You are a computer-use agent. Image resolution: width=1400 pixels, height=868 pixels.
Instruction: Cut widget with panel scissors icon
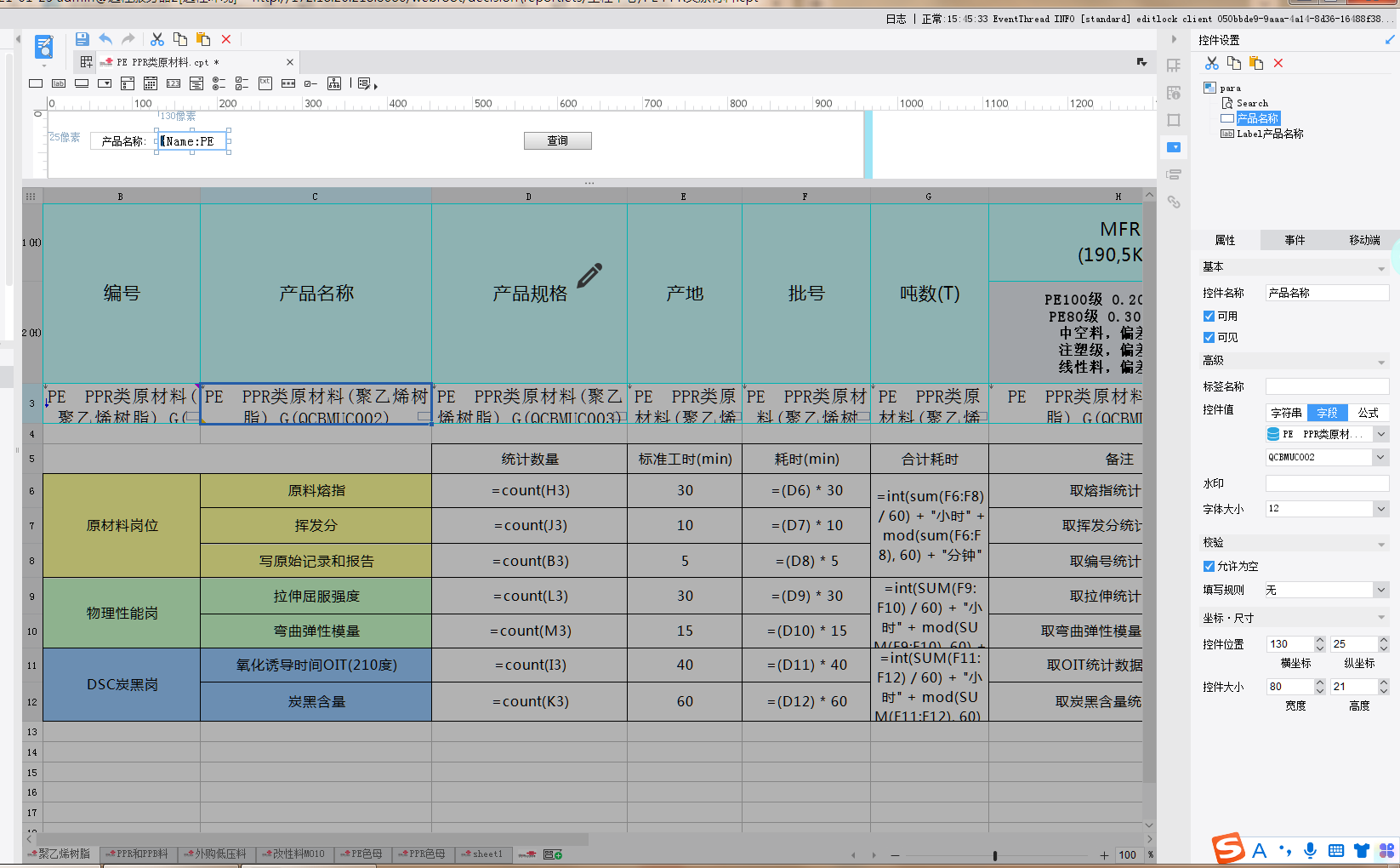click(1212, 63)
